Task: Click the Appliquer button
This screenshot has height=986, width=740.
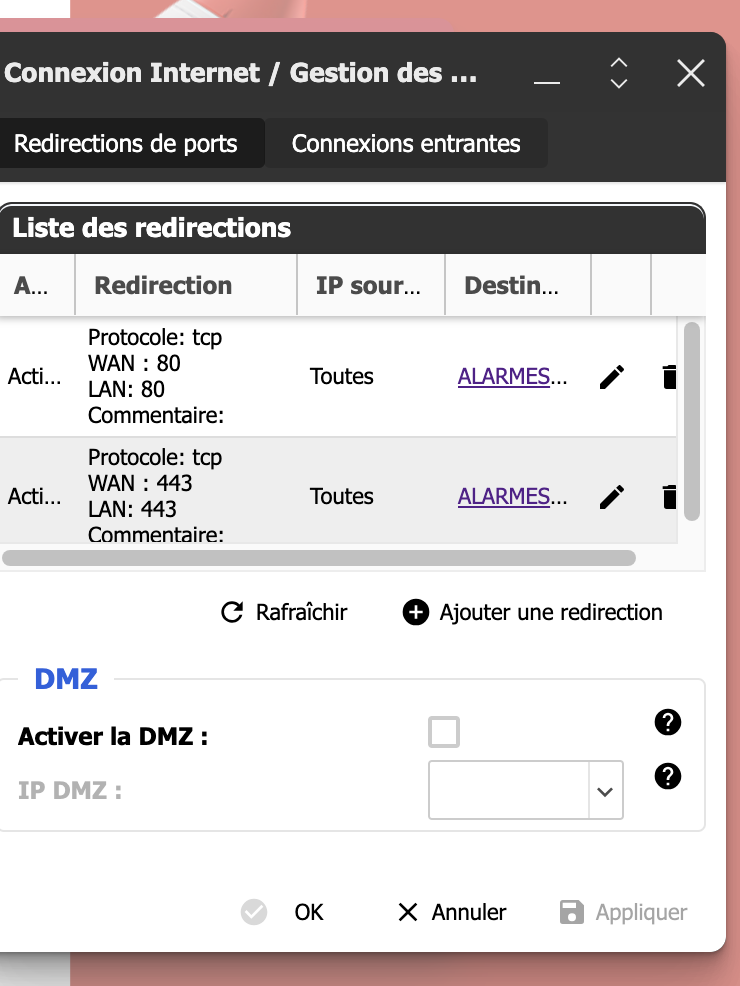Action: click(x=624, y=912)
